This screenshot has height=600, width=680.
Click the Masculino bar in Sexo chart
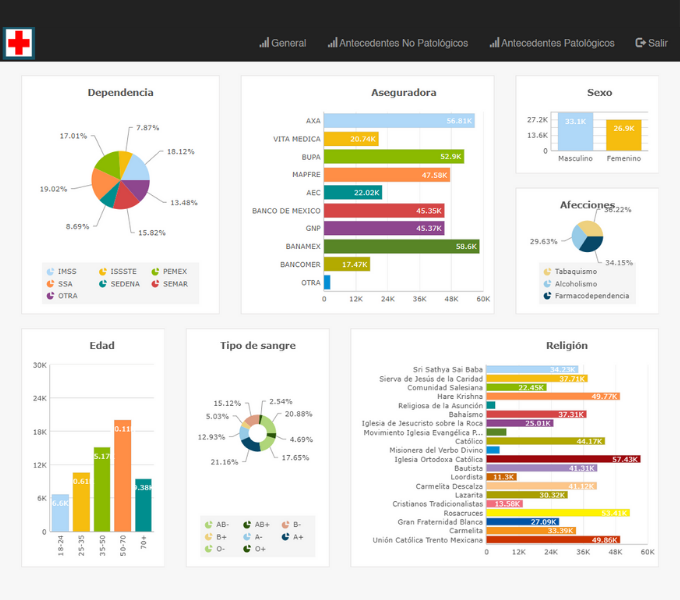point(575,132)
